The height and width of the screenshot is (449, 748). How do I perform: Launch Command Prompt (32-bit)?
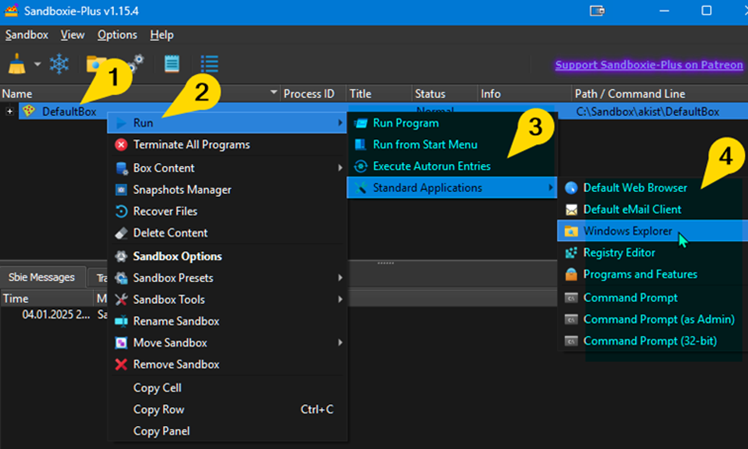pyautogui.click(x=650, y=341)
